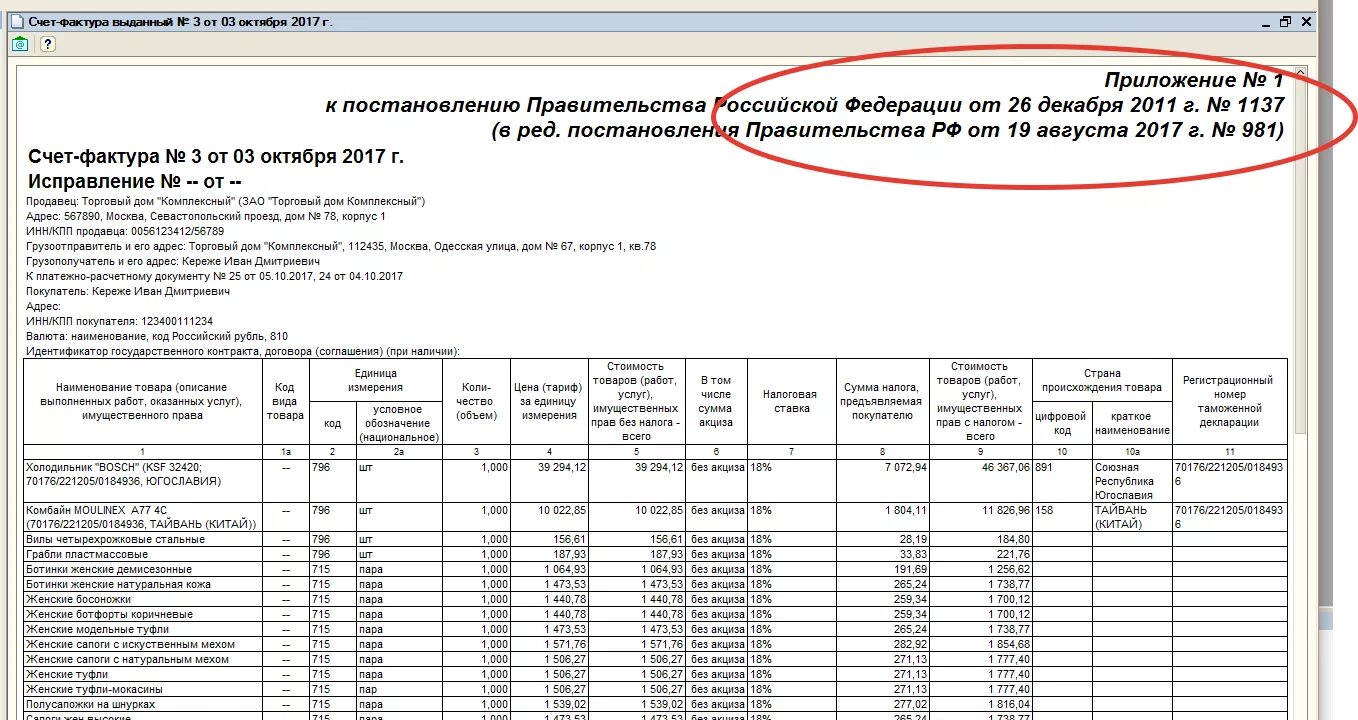Click the vertical scrollbar thumb of the invoice

[x=1300, y=257]
